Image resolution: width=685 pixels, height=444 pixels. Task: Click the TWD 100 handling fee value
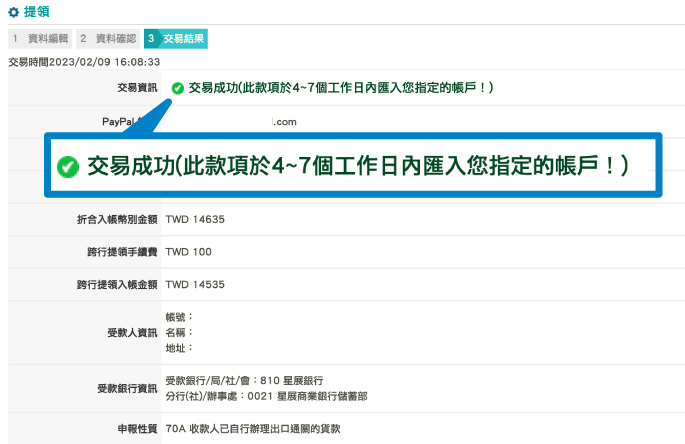[x=188, y=252]
